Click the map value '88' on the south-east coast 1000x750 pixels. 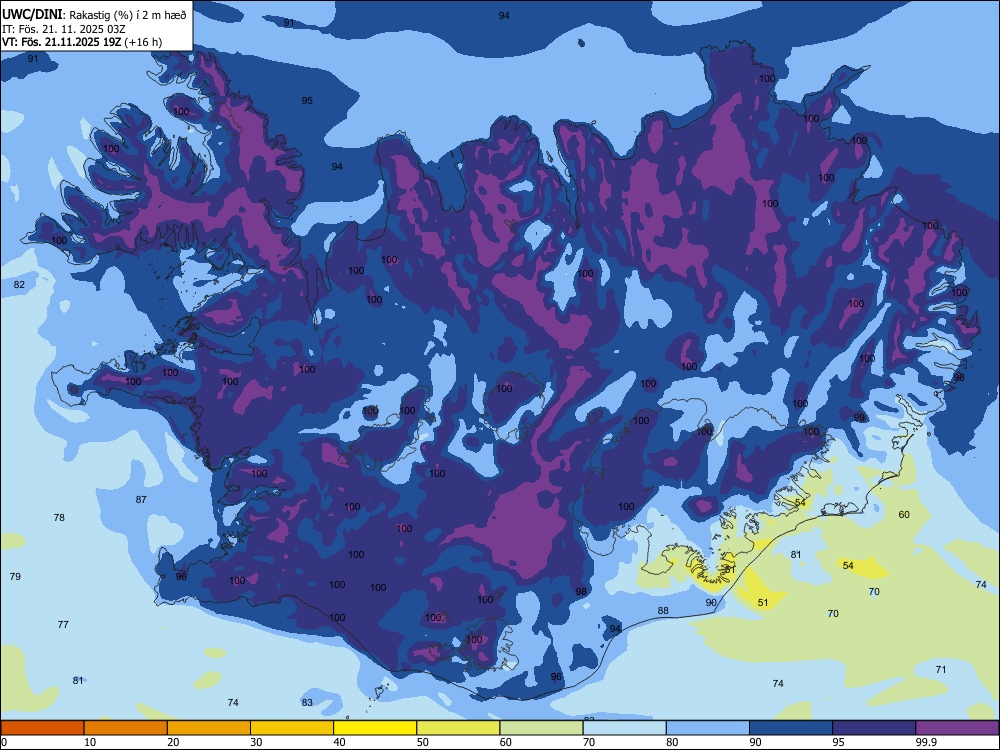point(663,610)
